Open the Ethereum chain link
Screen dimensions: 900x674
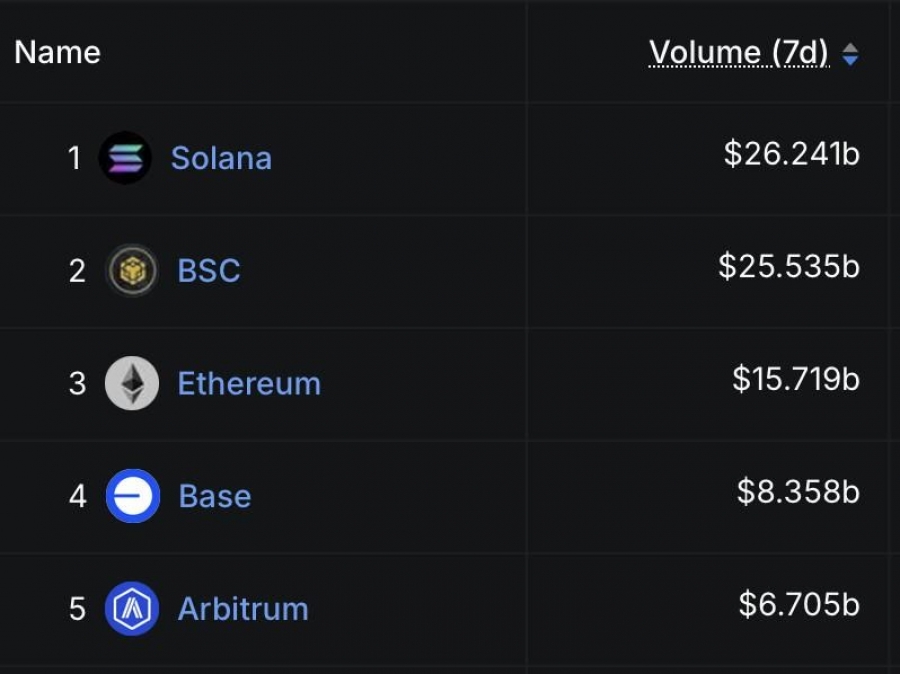[x=249, y=383]
